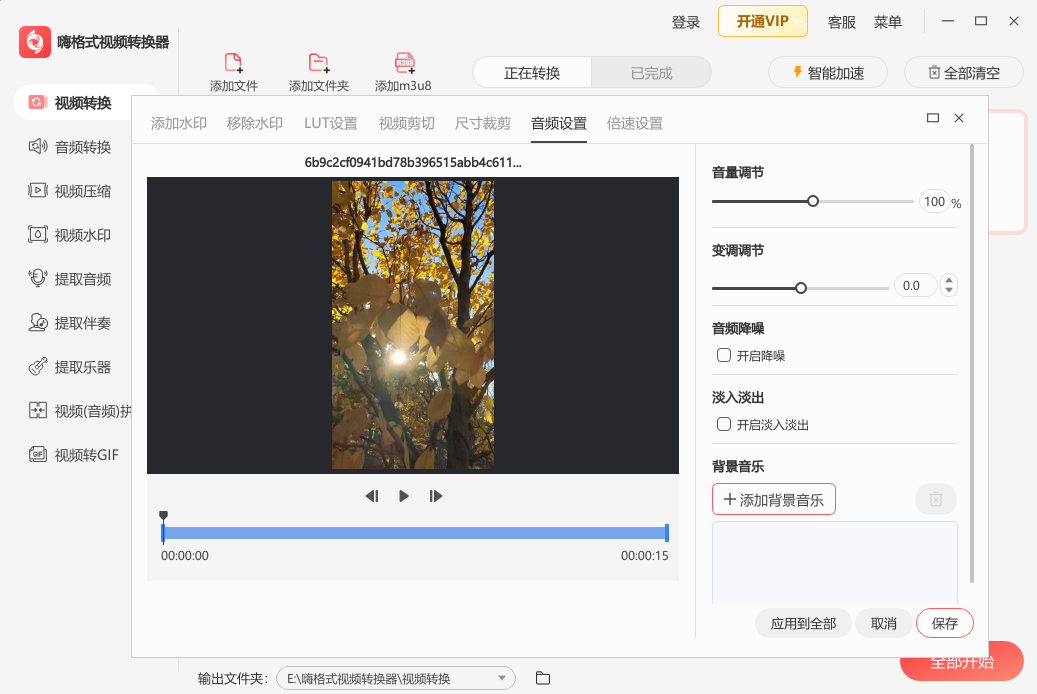Select the 视频压缩 sidebar icon

pos(62,190)
